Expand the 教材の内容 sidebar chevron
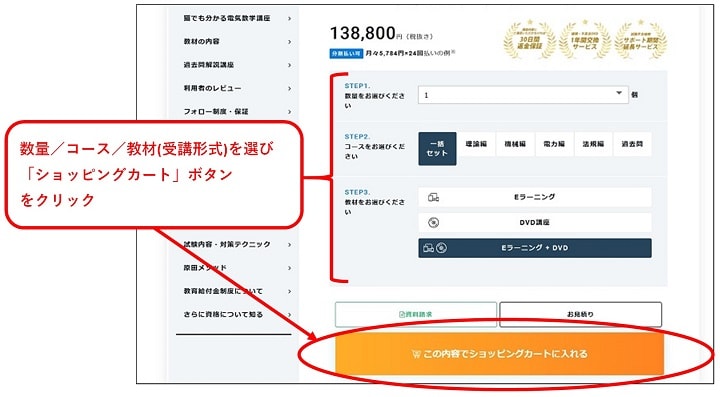Viewport: 720px width, 397px height. [289, 42]
